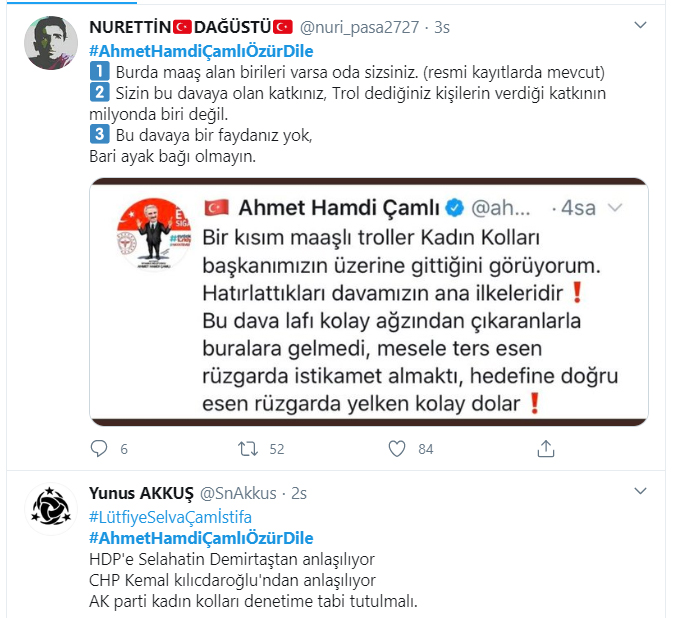Image resolution: width=675 pixels, height=618 pixels.
Task: Open Yunus AKKUŞ's profile avatar
Action: pyautogui.click(x=51, y=509)
